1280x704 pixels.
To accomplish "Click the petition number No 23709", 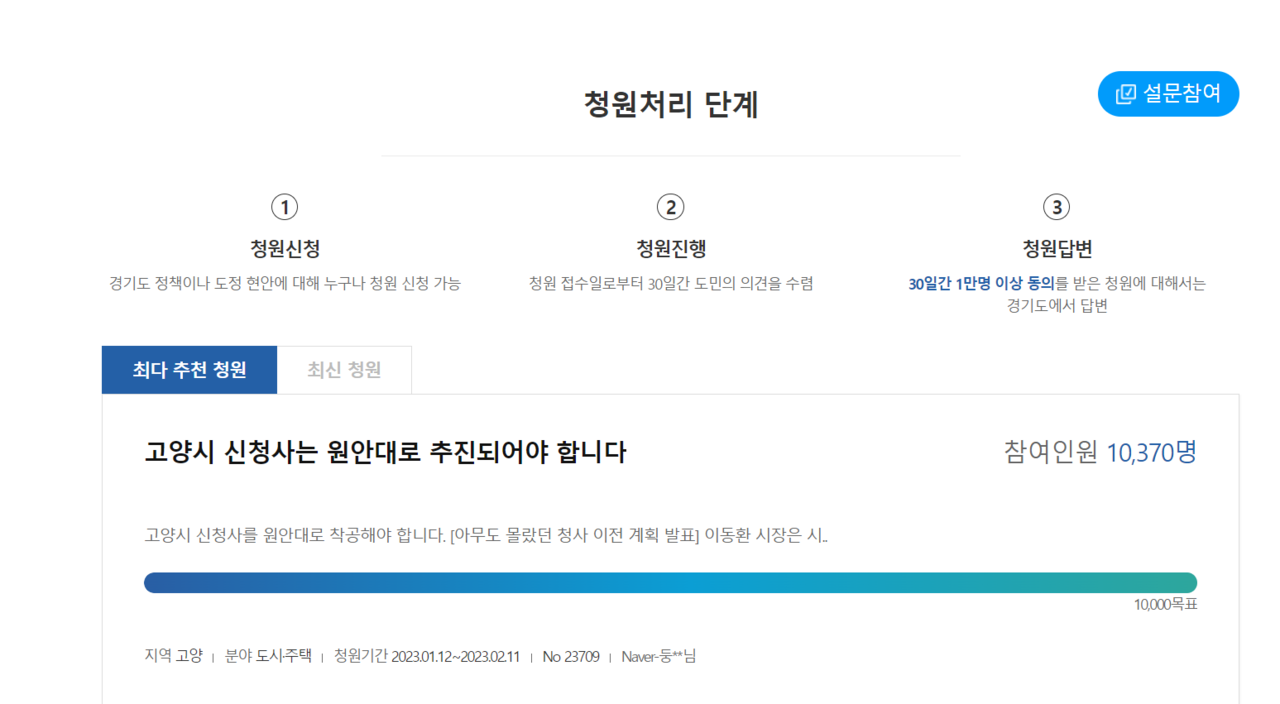I will [x=571, y=656].
